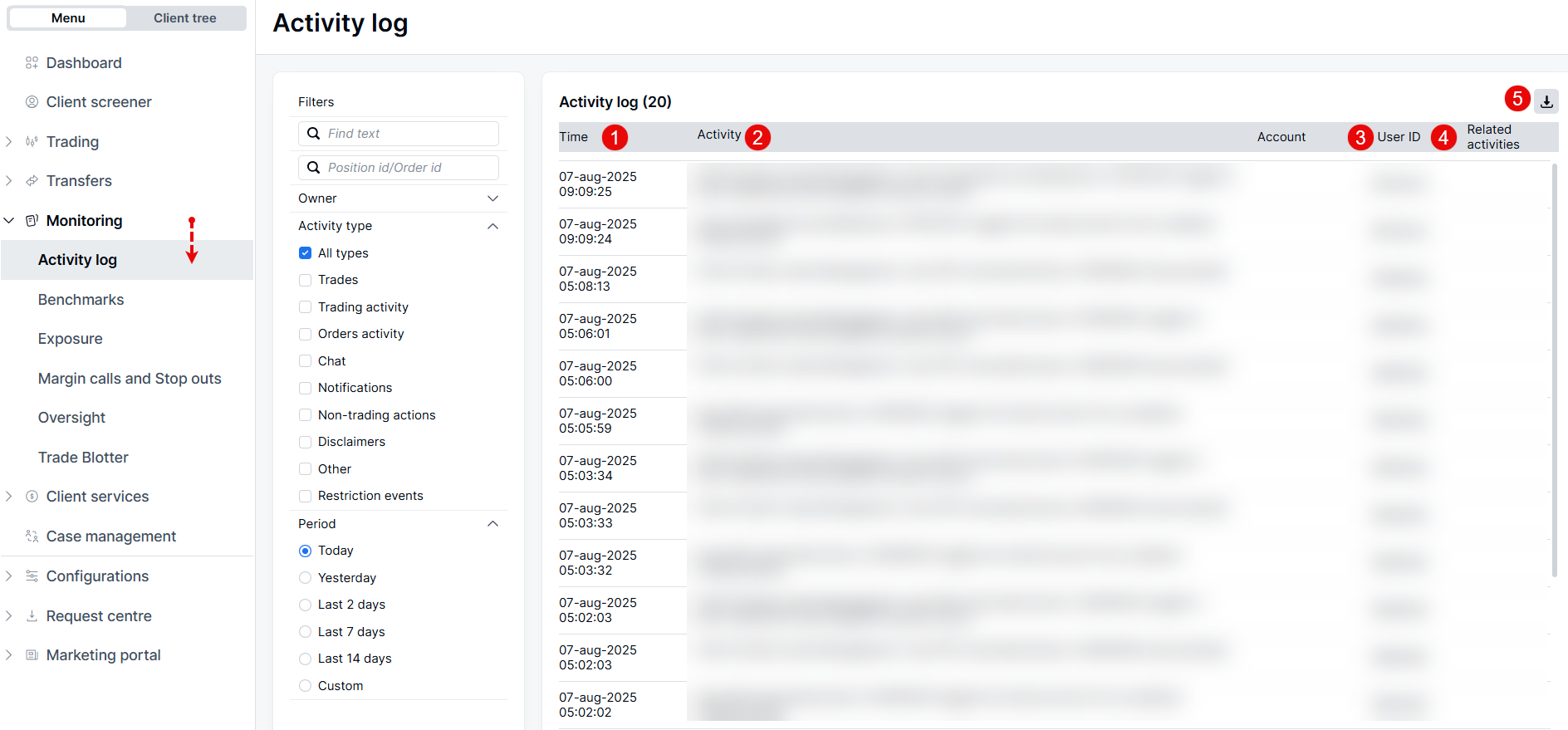This screenshot has width=1568, height=730.
Task: Tick the Restriction events checkbox
Action: 305,496
